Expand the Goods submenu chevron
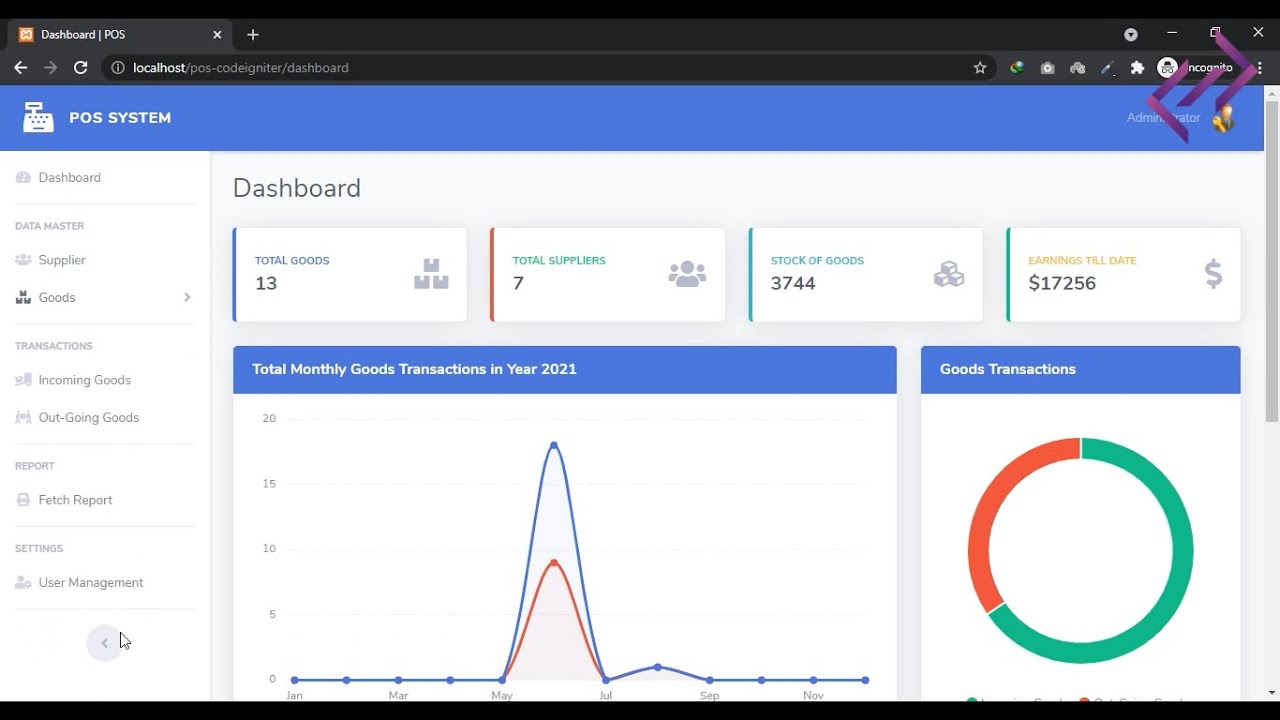 click(x=187, y=297)
